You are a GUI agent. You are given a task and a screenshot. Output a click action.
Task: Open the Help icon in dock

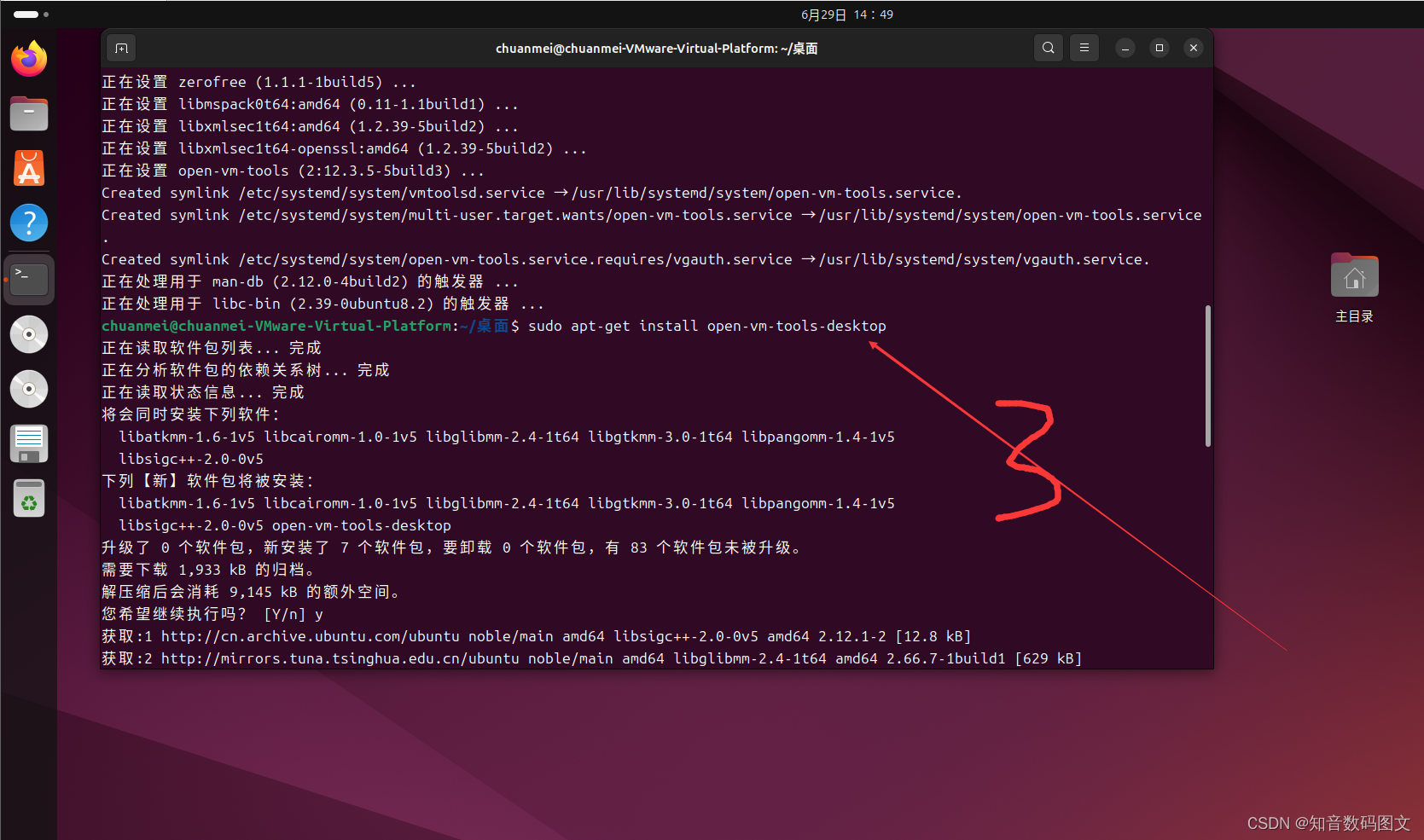tap(29, 223)
